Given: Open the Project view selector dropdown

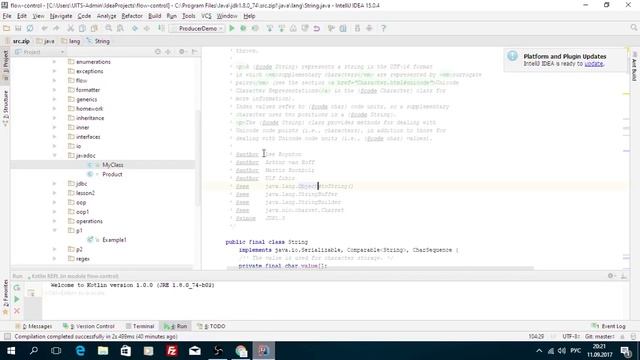Looking at the screenshot, I should pyautogui.click(x=40, y=52).
